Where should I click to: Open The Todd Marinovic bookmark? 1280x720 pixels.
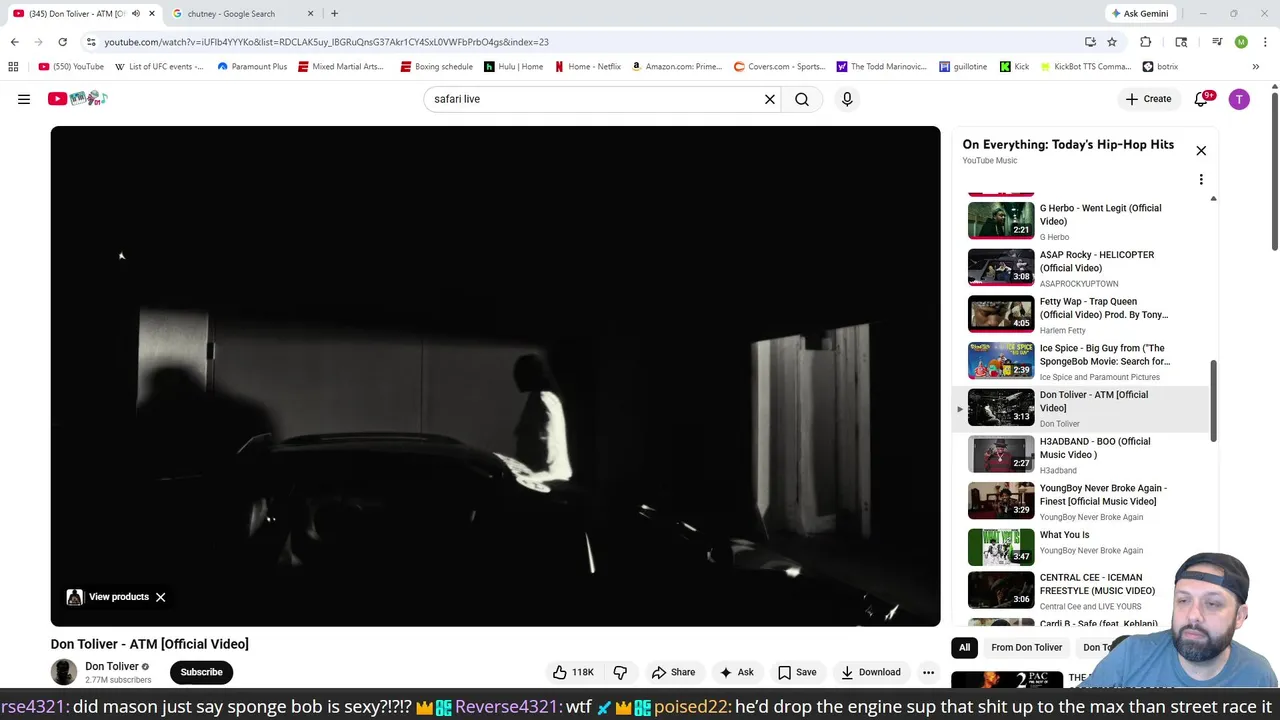coord(882,67)
